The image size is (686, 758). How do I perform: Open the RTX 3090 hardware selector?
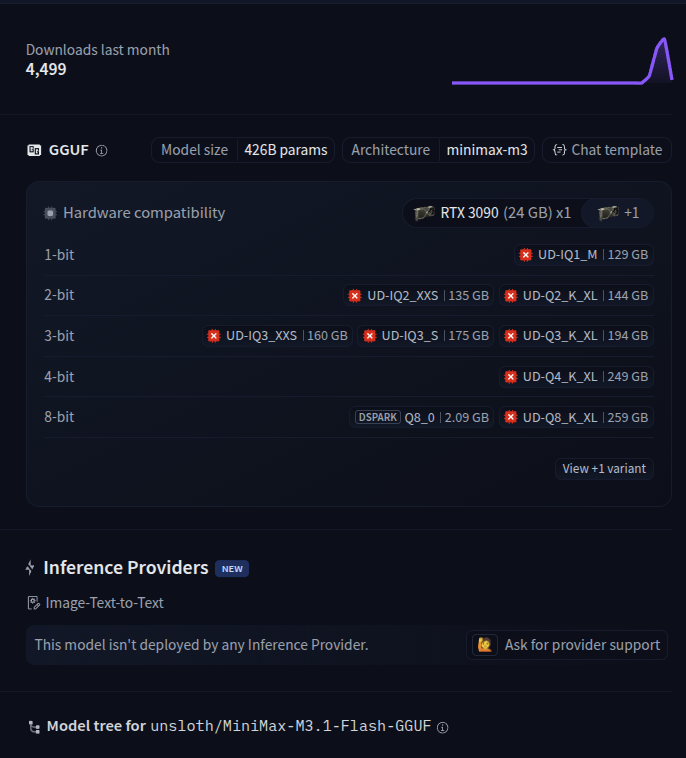pos(492,213)
